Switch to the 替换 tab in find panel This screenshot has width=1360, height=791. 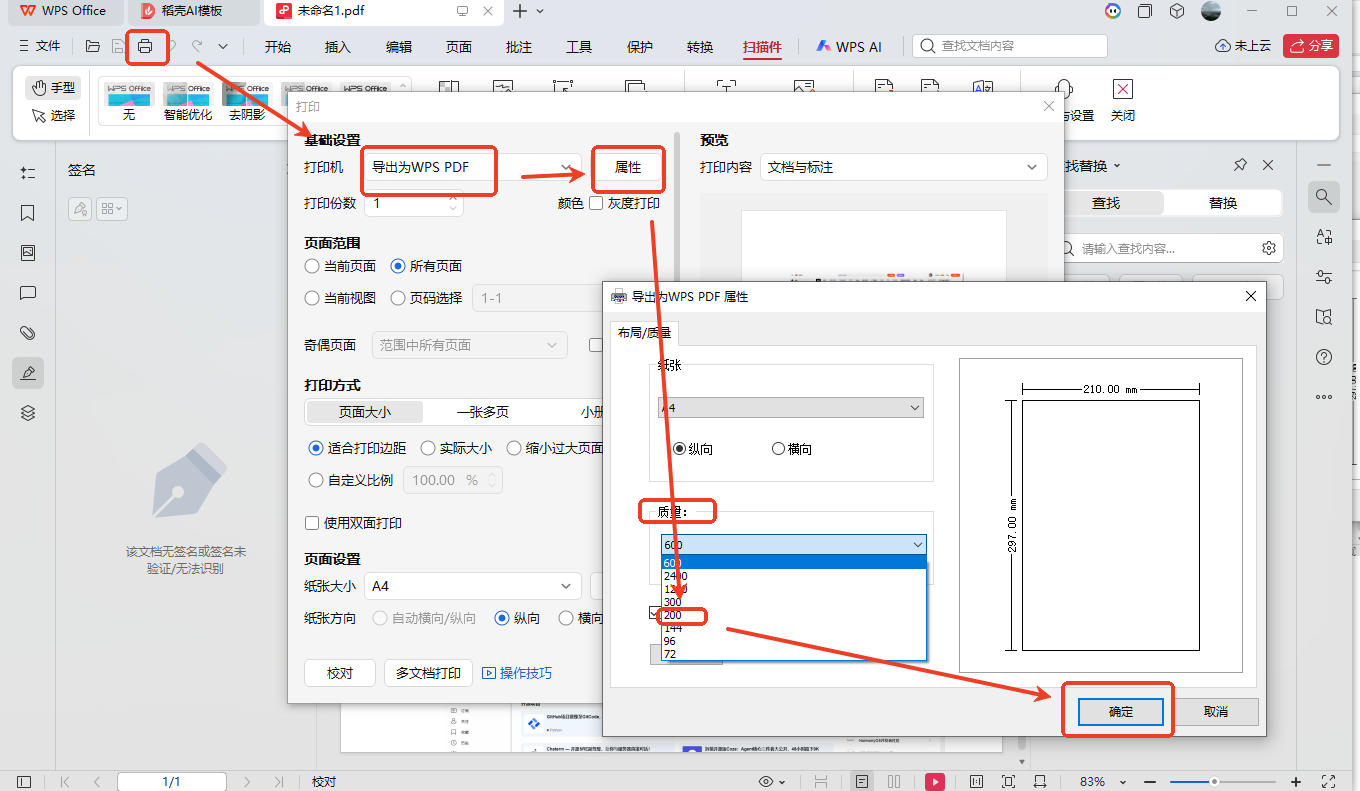pos(1223,203)
